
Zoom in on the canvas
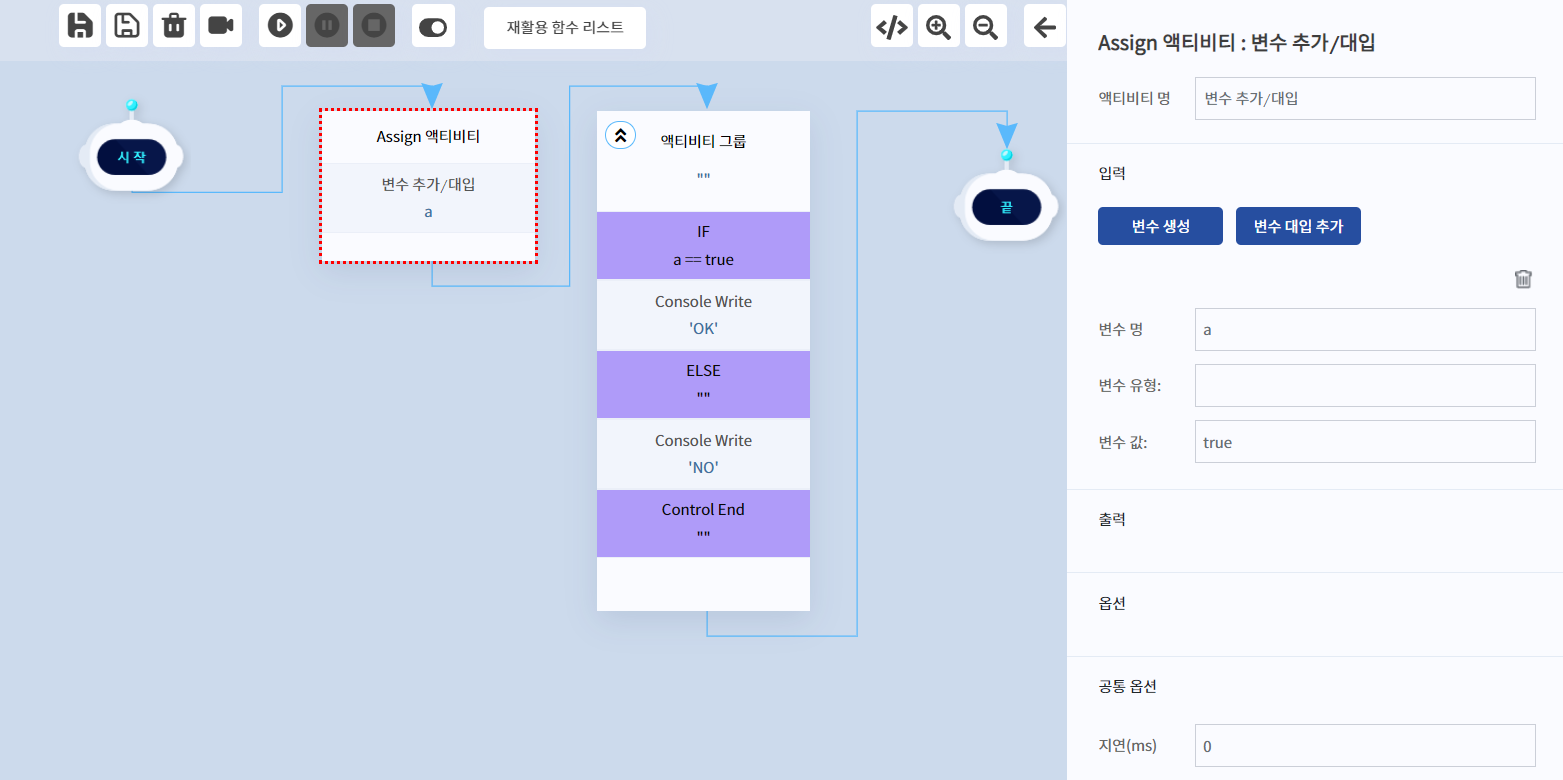939,27
